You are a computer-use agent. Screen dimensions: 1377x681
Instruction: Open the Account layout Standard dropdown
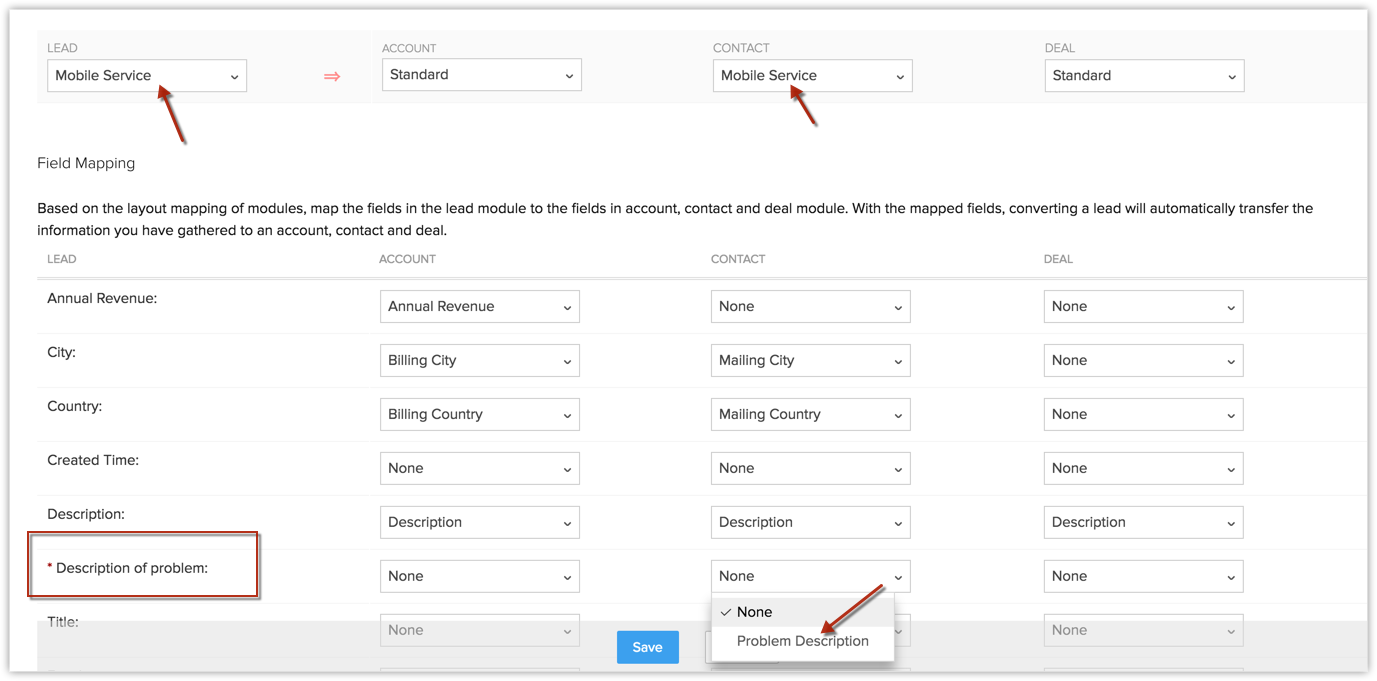[481, 75]
